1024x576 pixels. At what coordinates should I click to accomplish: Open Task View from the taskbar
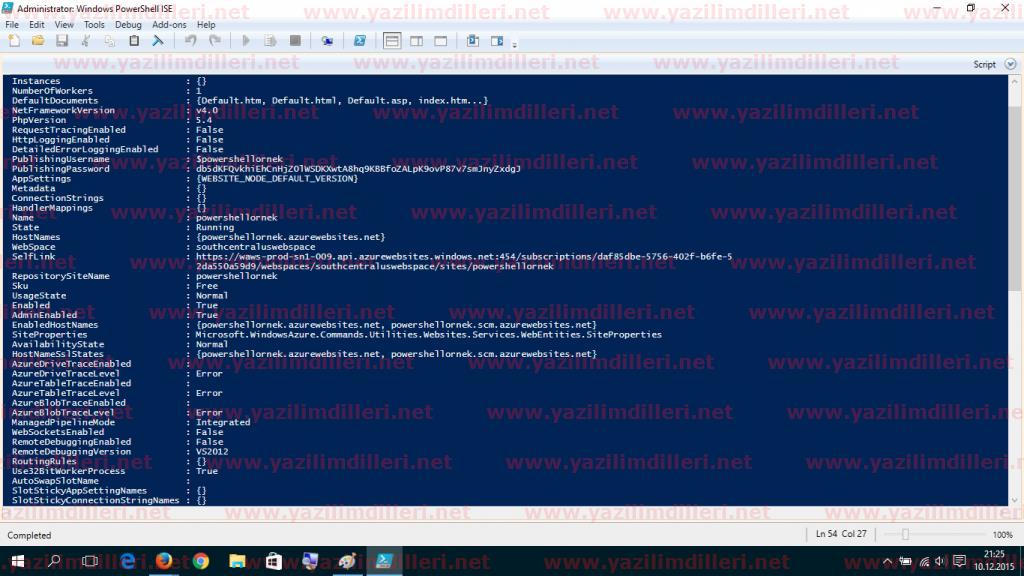[x=90, y=561]
